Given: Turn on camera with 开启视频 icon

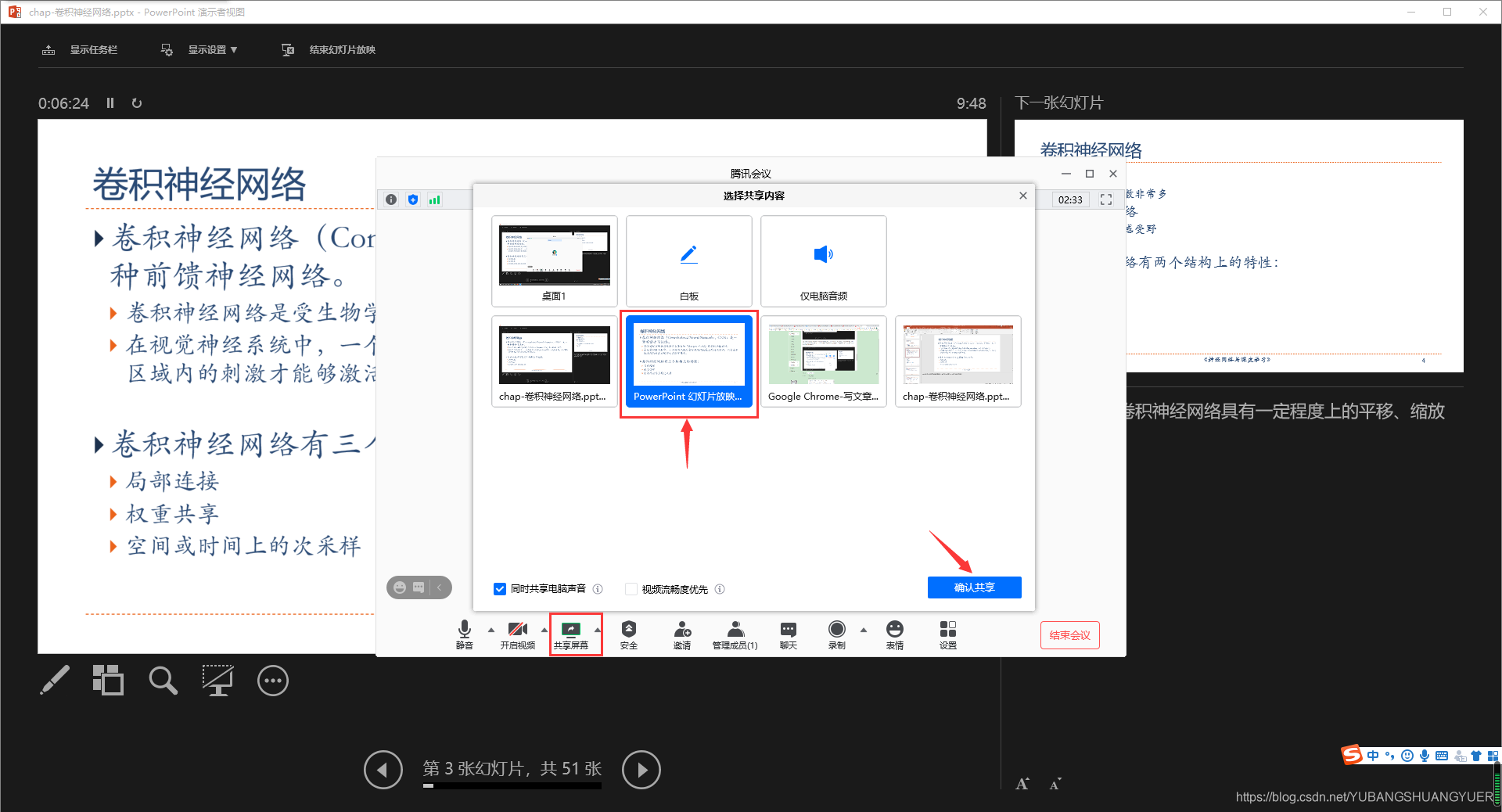Looking at the screenshot, I should pyautogui.click(x=518, y=634).
